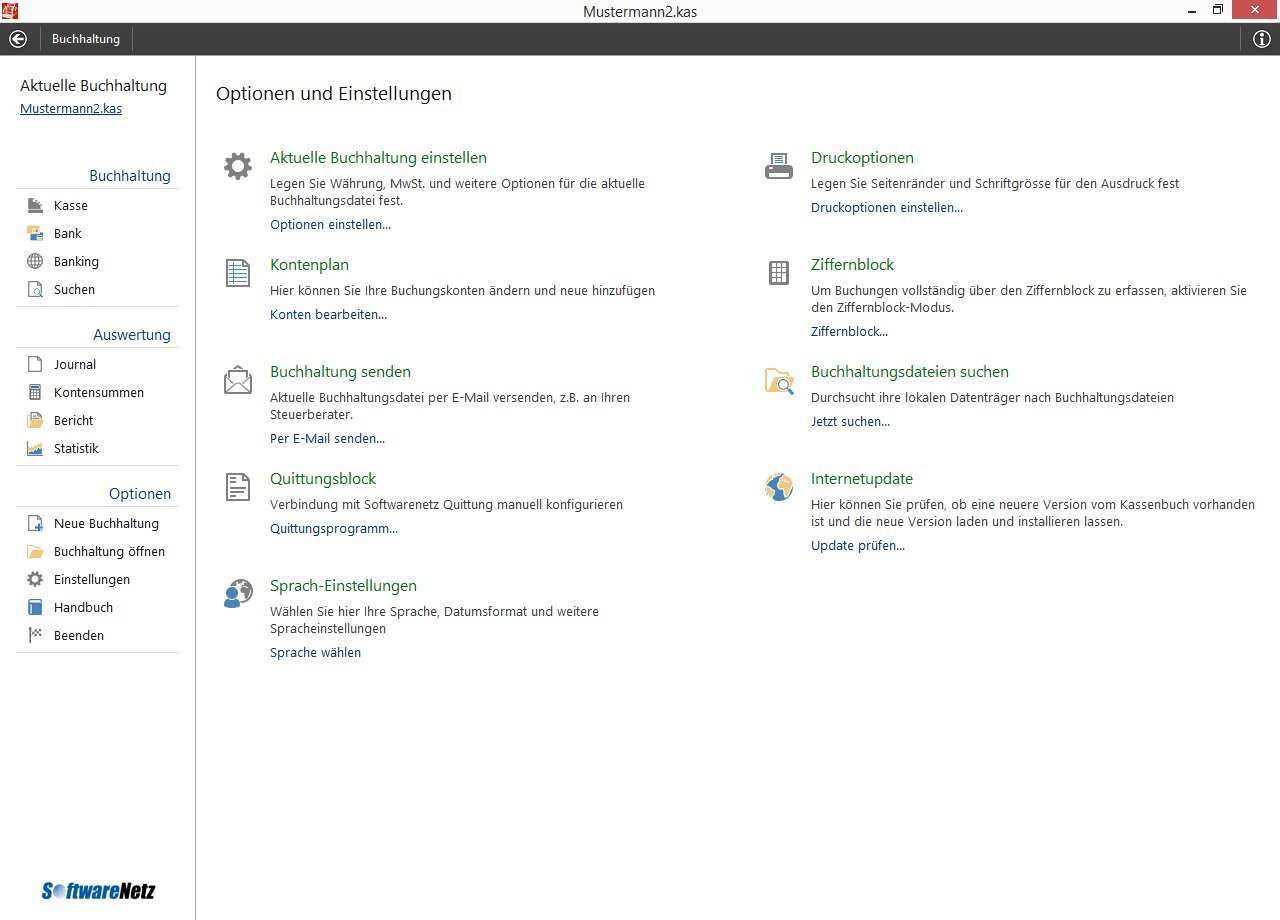Click the Beenden flag icon
The image size is (1280, 920).
(x=35, y=635)
